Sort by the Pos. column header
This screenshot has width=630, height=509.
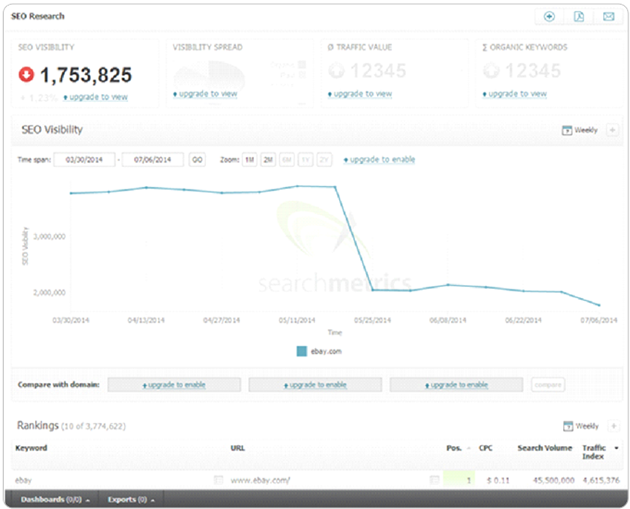click(454, 448)
